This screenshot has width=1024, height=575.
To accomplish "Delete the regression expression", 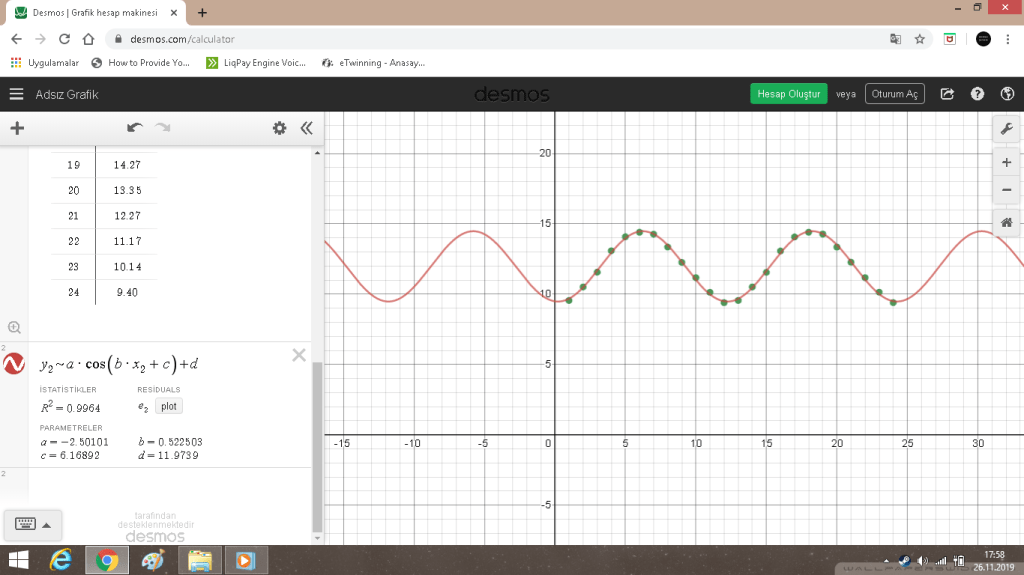I will [x=298, y=355].
